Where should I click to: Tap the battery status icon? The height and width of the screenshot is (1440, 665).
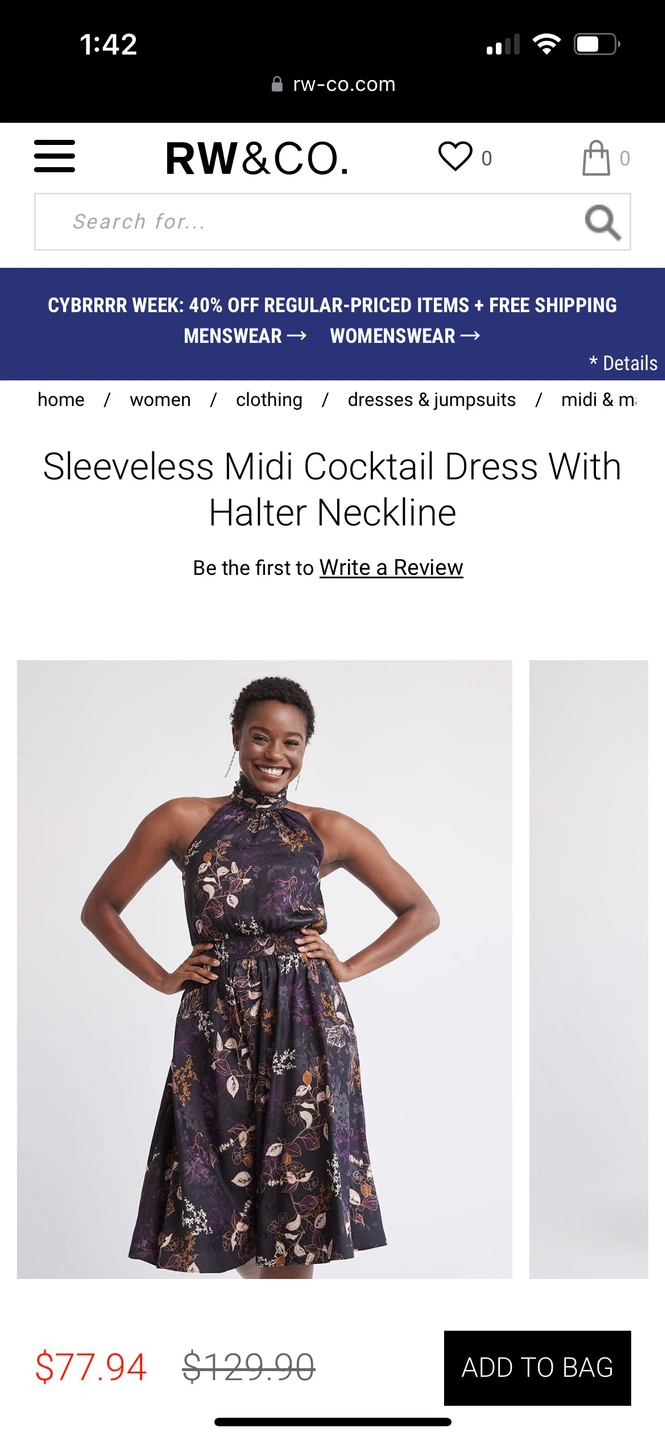coord(597,44)
